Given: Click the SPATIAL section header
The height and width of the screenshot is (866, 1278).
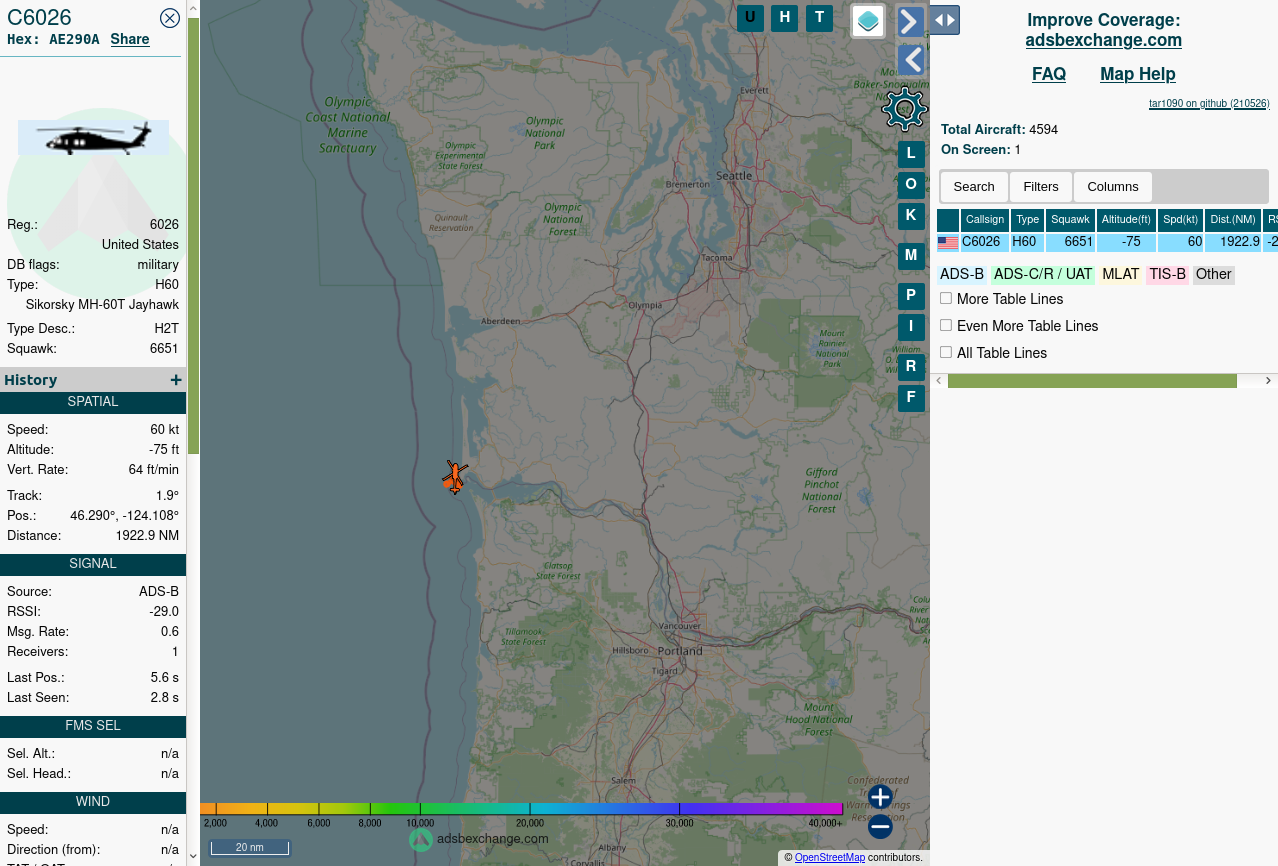Looking at the screenshot, I should [93, 402].
